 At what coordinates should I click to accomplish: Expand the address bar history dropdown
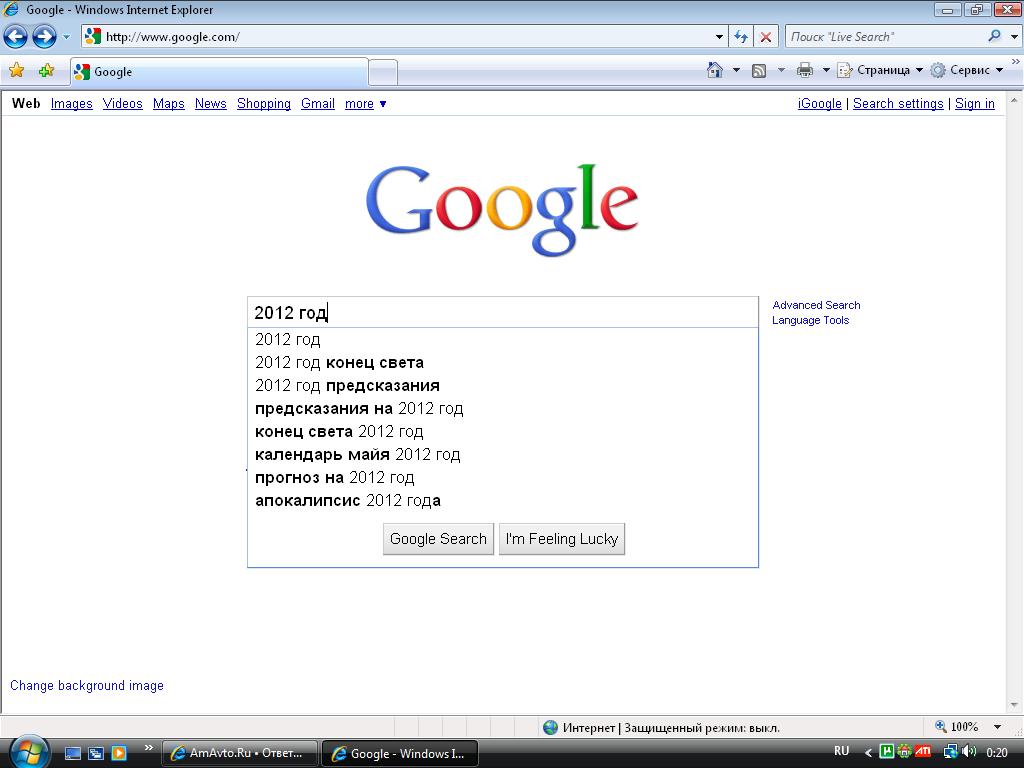pos(719,37)
